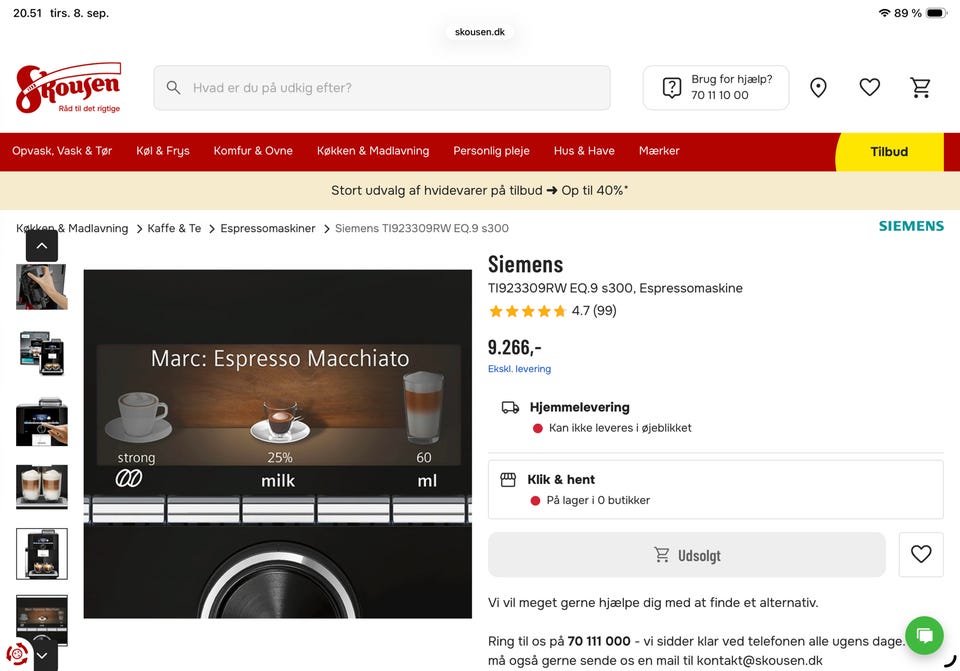Open Hus & Have menu
Screen dimensions: 960x671
tap(584, 151)
